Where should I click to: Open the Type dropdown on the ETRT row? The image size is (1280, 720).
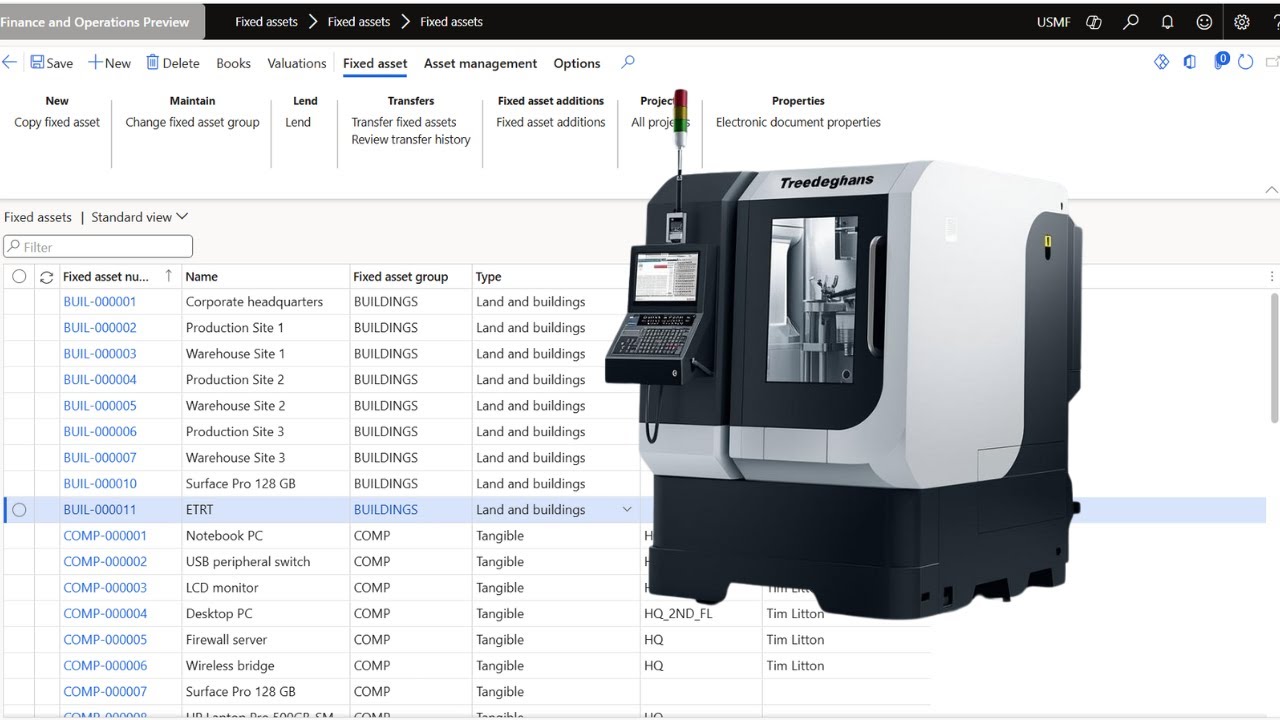pyautogui.click(x=627, y=509)
